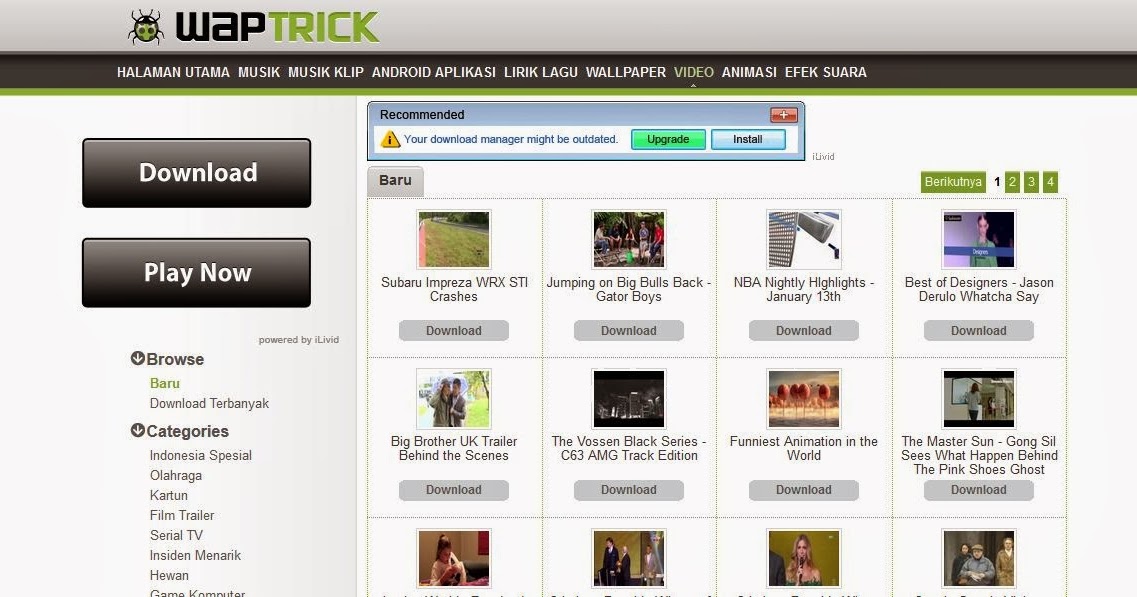Viewport: 1137px width, 597px height.
Task: Open Film Trailer category
Action: click(x=182, y=516)
